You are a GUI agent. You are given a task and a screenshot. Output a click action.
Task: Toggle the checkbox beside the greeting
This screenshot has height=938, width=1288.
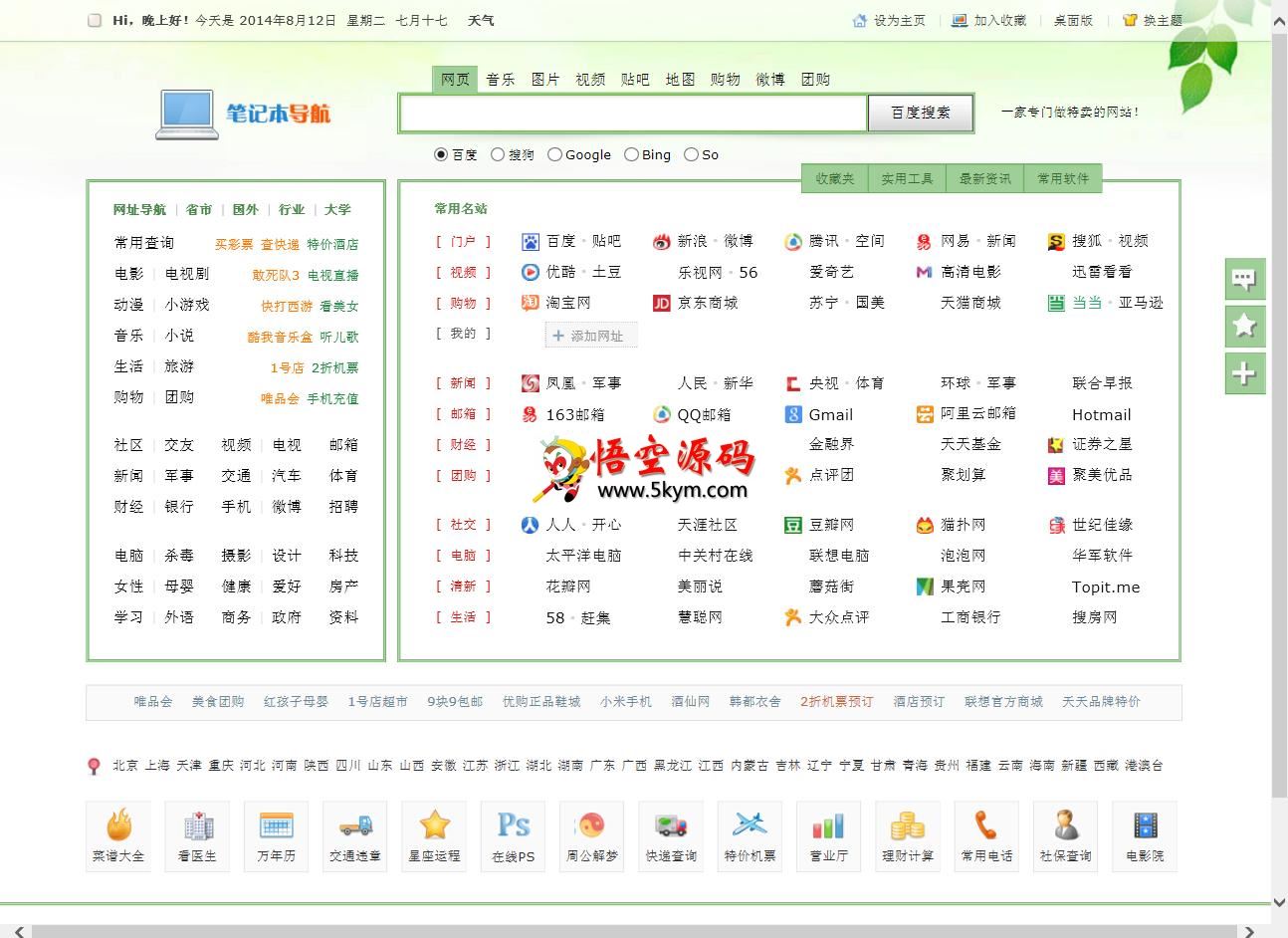tap(95, 20)
